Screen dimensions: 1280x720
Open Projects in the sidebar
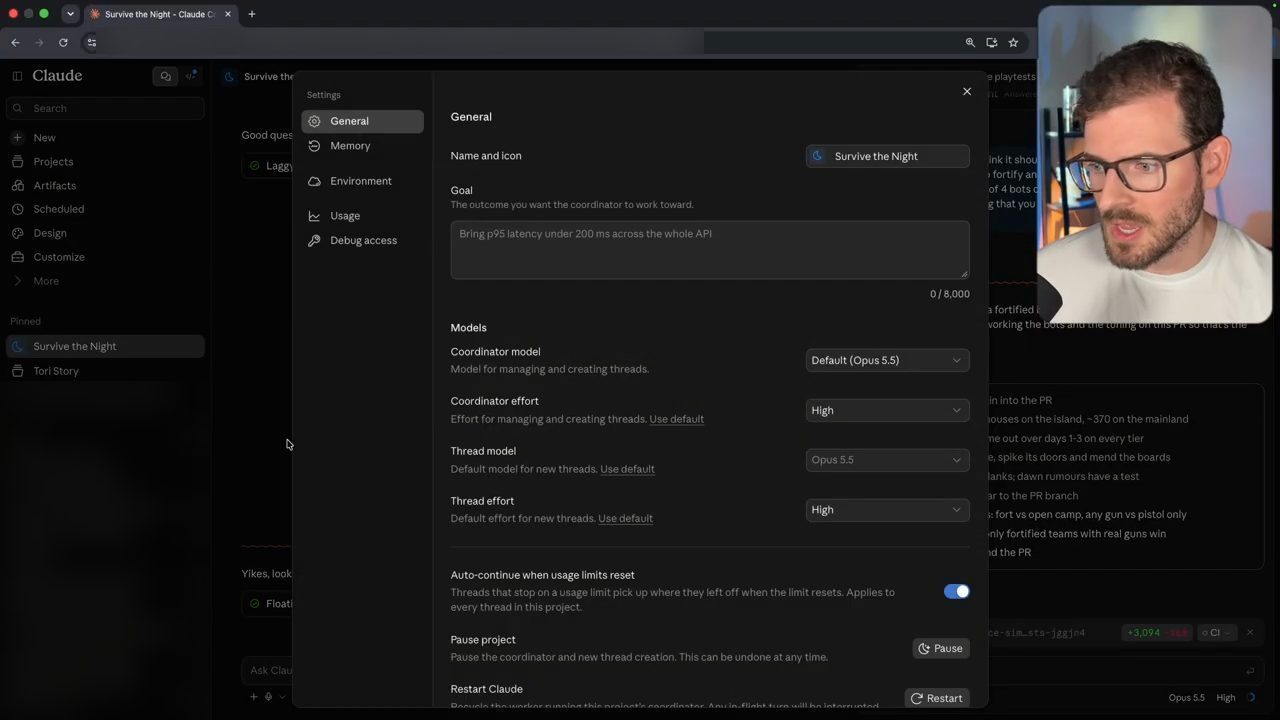coord(53,162)
